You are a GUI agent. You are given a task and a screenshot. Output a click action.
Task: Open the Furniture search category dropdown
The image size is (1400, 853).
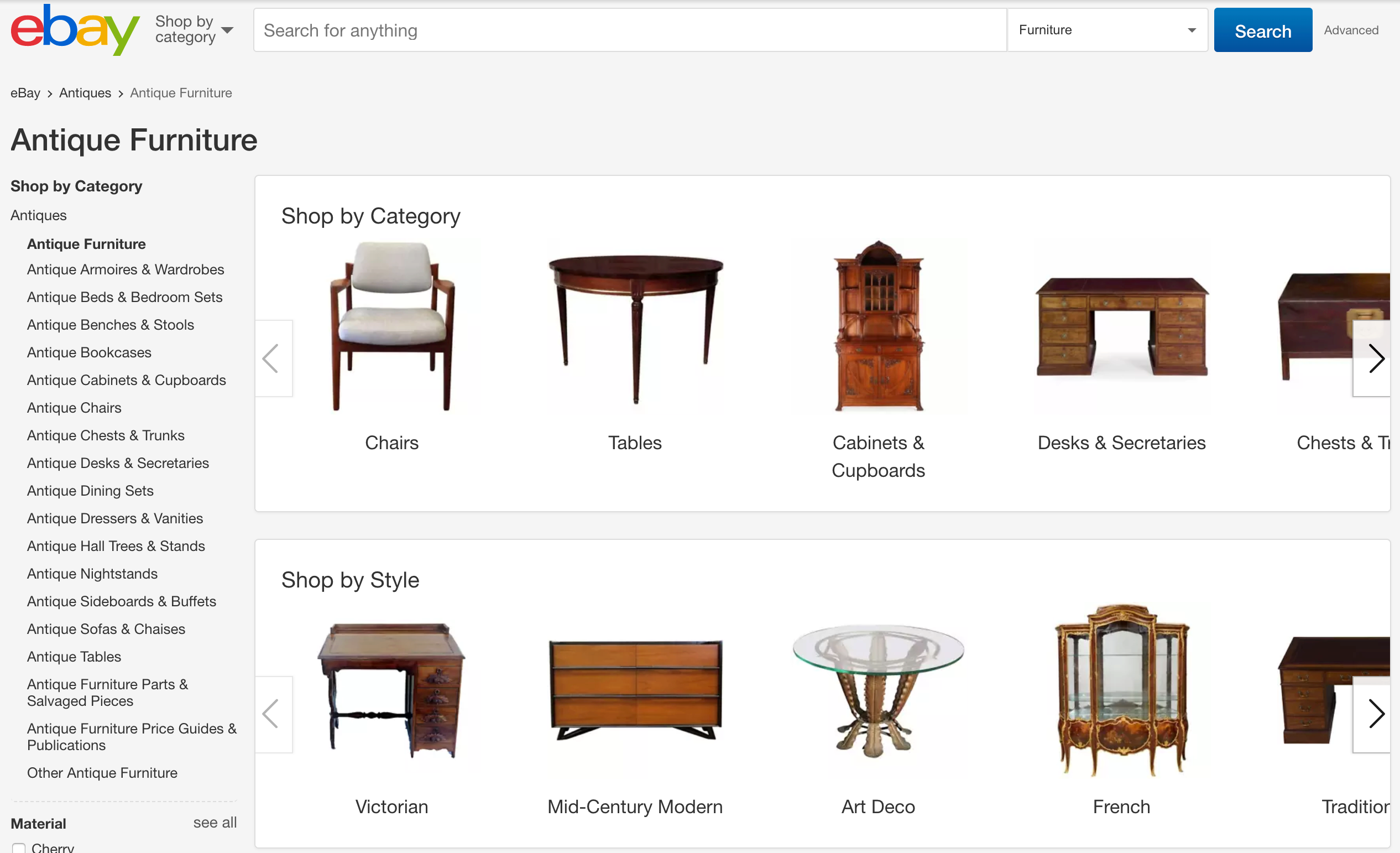click(x=1107, y=30)
